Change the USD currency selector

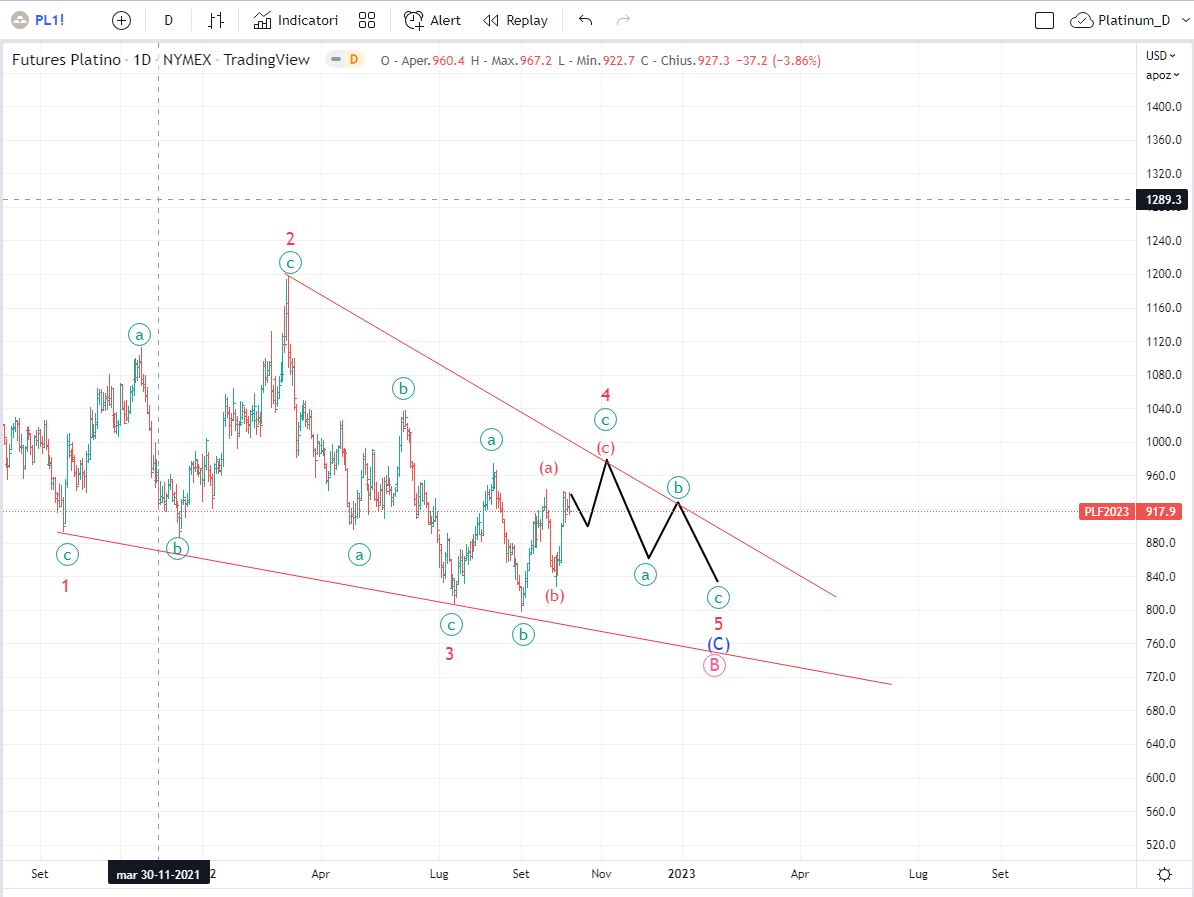click(x=1160, y=56)
